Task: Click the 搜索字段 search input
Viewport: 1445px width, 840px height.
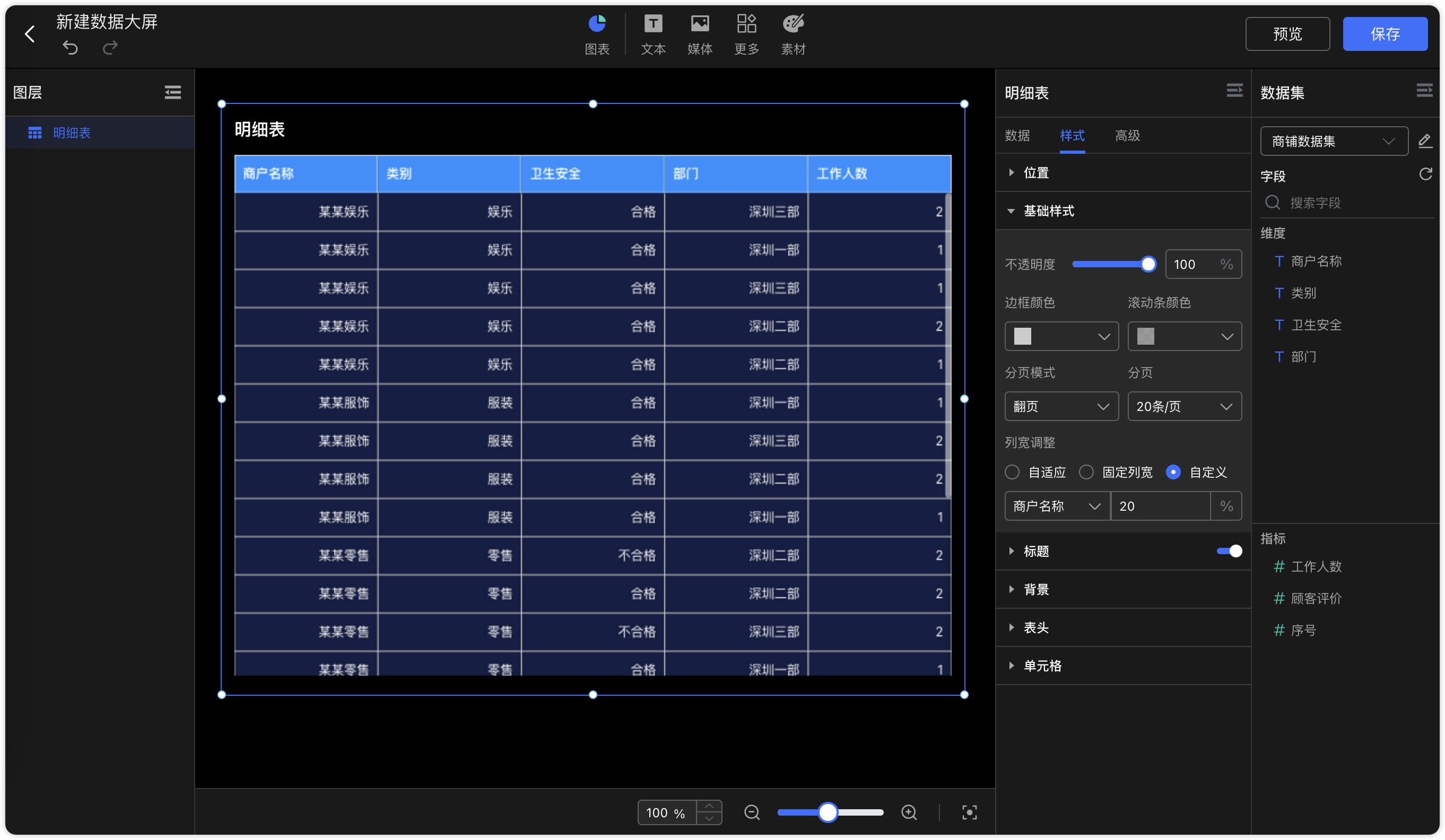Action: click(x=1346, y=203)
